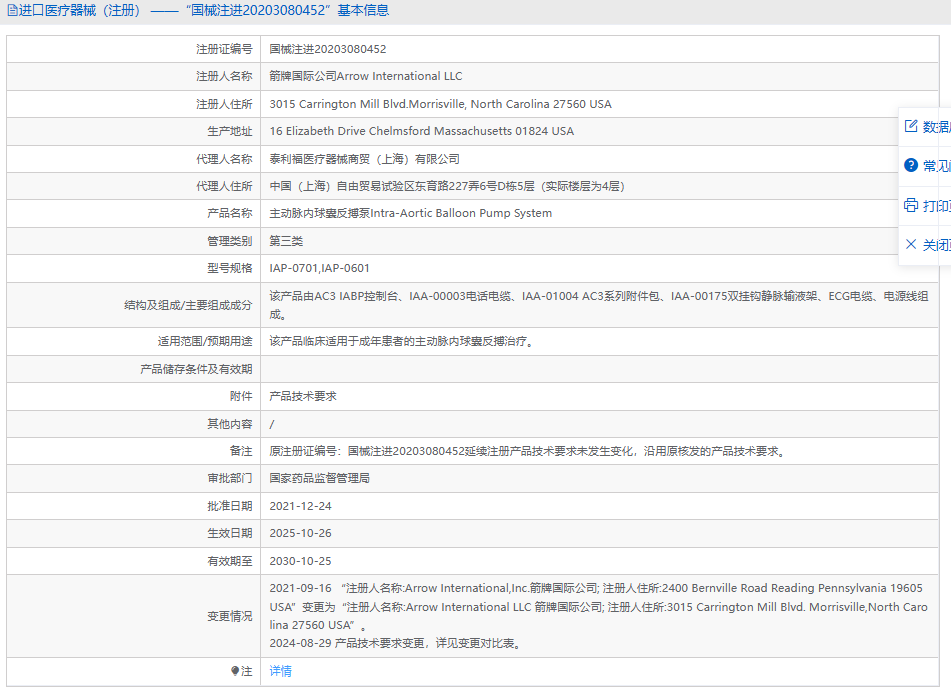The image size is (951, 693).
Task: Click change record 2024-08-29 产品技术要求变更
Action: tap(395, 643)
